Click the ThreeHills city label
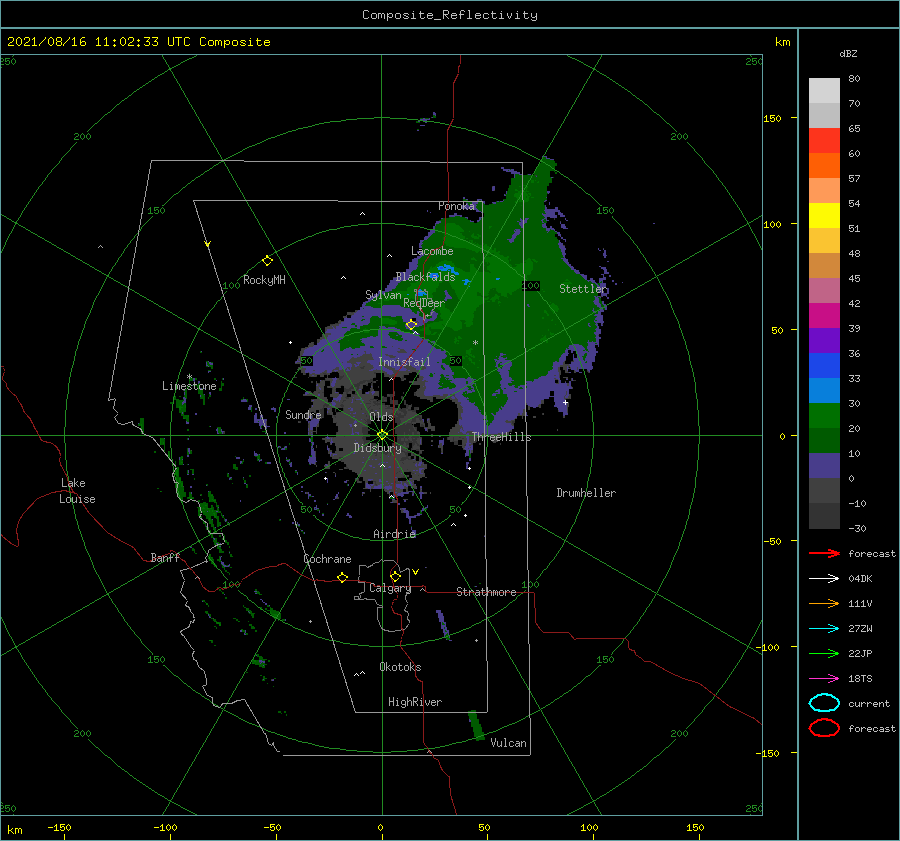This screenshot has height=841, width=900. pyautogui.click(x=502, y=437)
